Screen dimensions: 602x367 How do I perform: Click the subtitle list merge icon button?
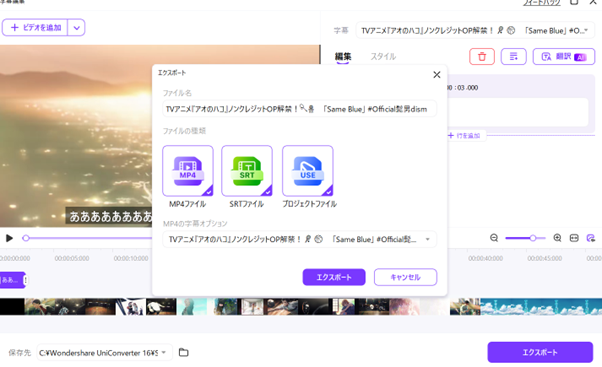[513, 57]
